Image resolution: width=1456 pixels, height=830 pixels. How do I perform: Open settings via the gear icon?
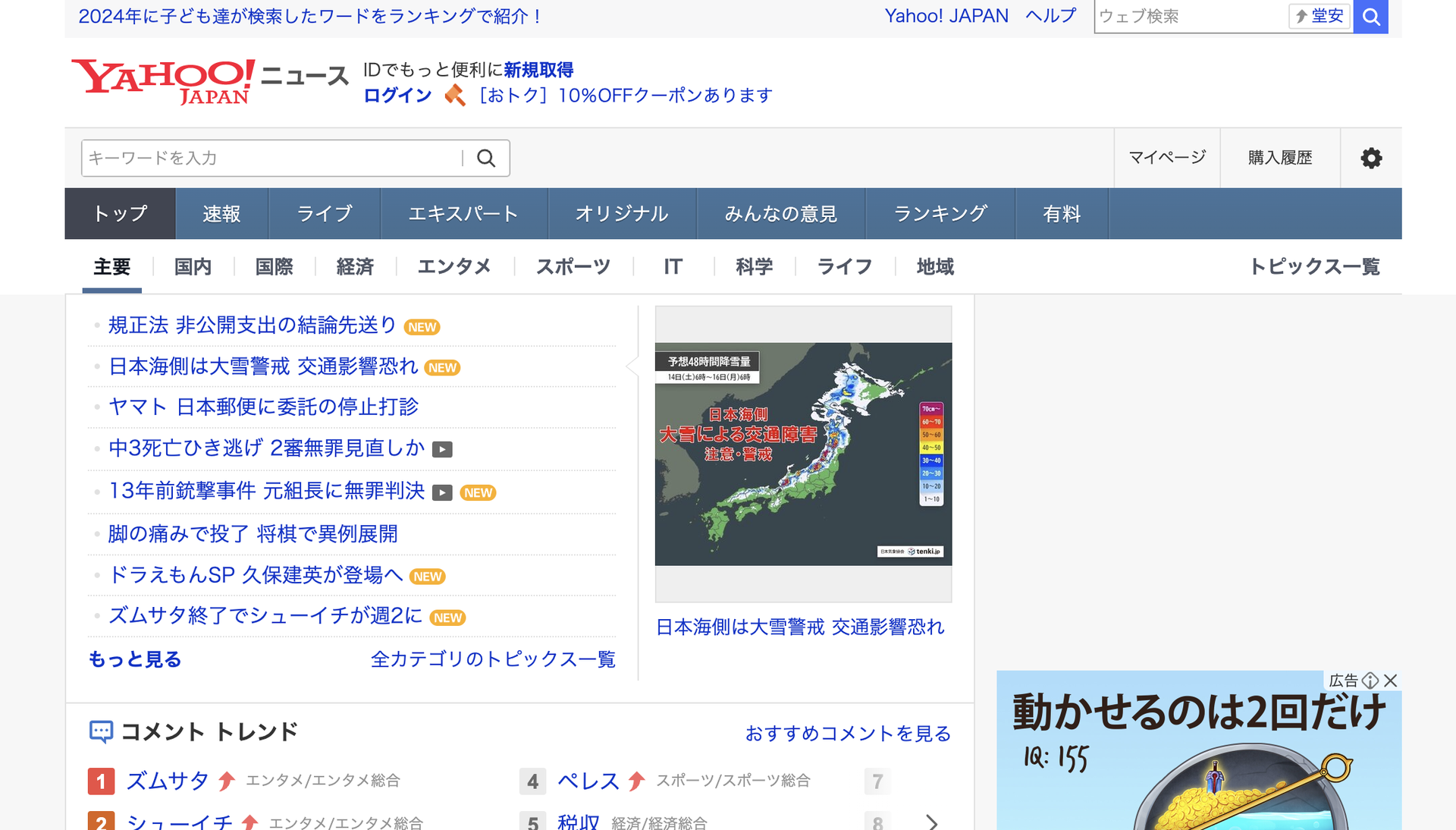[x=1371, y=158]
